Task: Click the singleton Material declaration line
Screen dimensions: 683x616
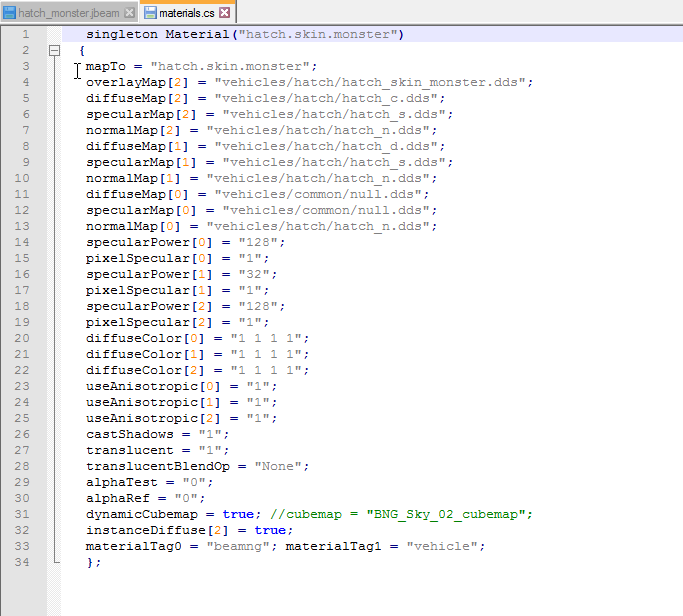Action: click(245, 34)
